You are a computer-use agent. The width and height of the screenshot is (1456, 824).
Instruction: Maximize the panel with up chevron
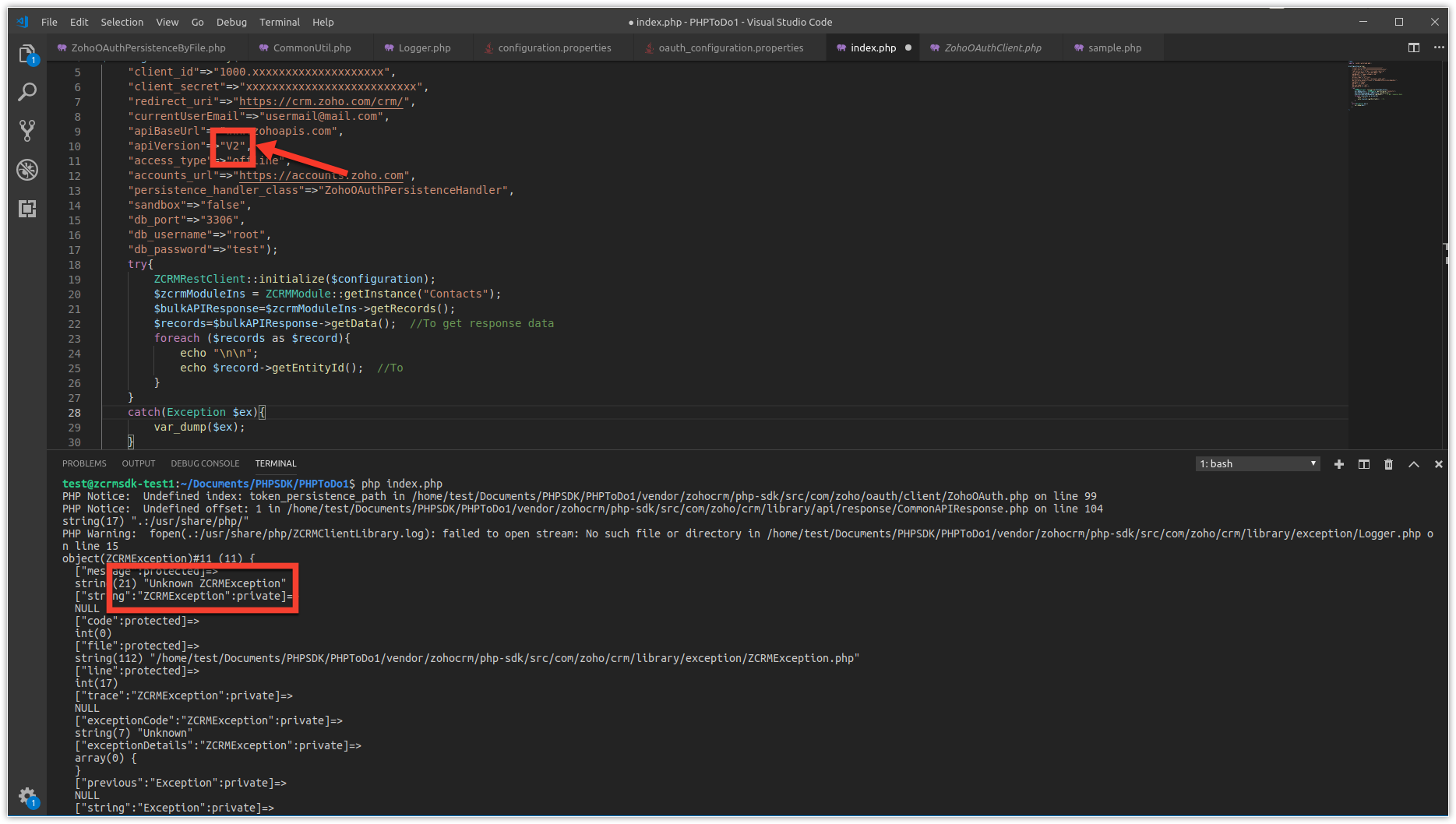tap(1414, 464)
